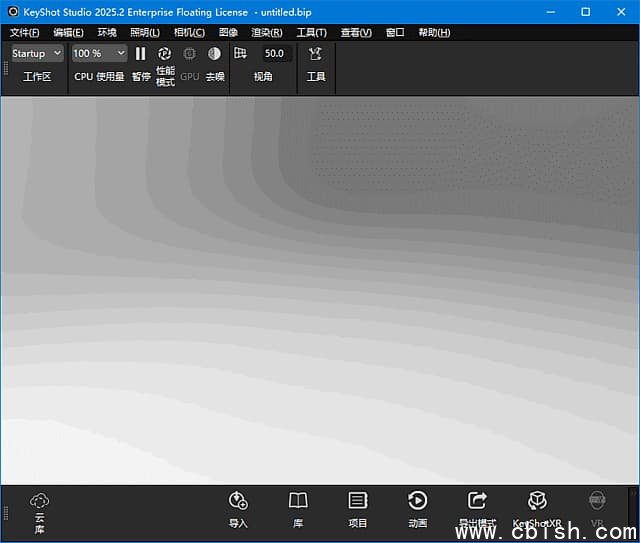This screenshot has width=640, height=543.
Task: Toggle performance mode icon
Action: pos(164,53)
